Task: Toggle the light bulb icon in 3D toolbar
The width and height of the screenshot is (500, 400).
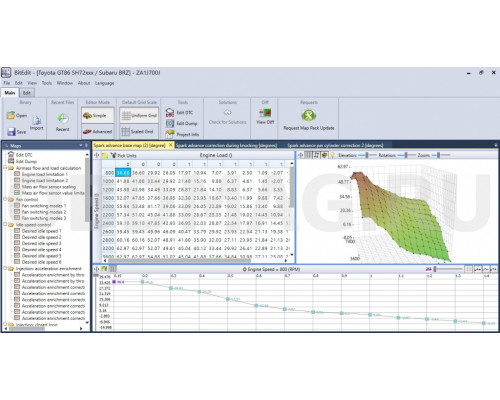Action: pyautogui.click(x=332, y=155)
